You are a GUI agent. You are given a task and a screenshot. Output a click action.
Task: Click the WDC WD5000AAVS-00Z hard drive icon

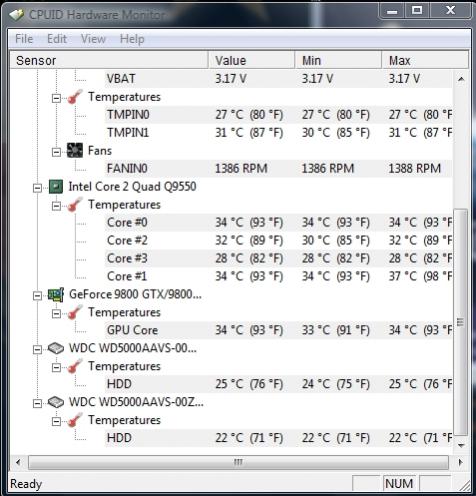(x=56, y=402)
